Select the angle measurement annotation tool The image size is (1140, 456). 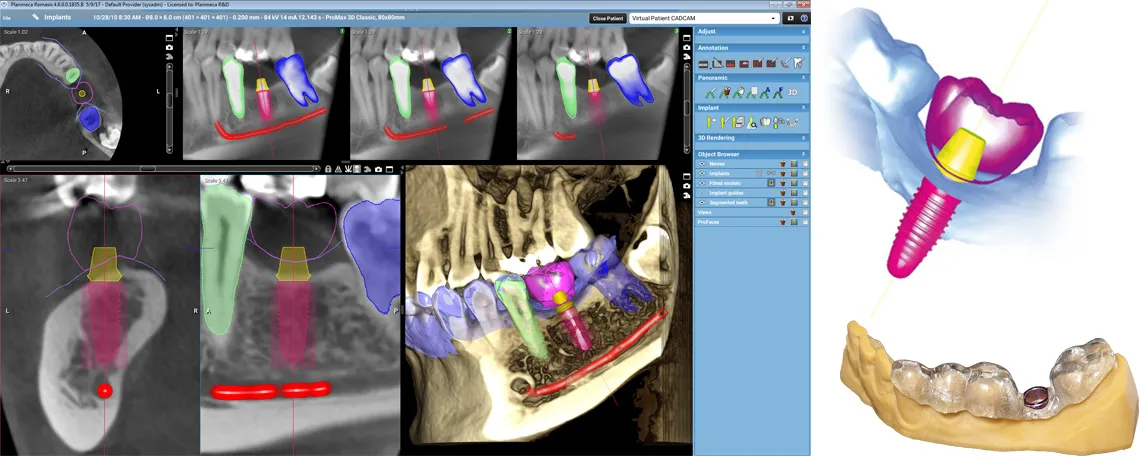pyautogui.click(x=718, y=64)
